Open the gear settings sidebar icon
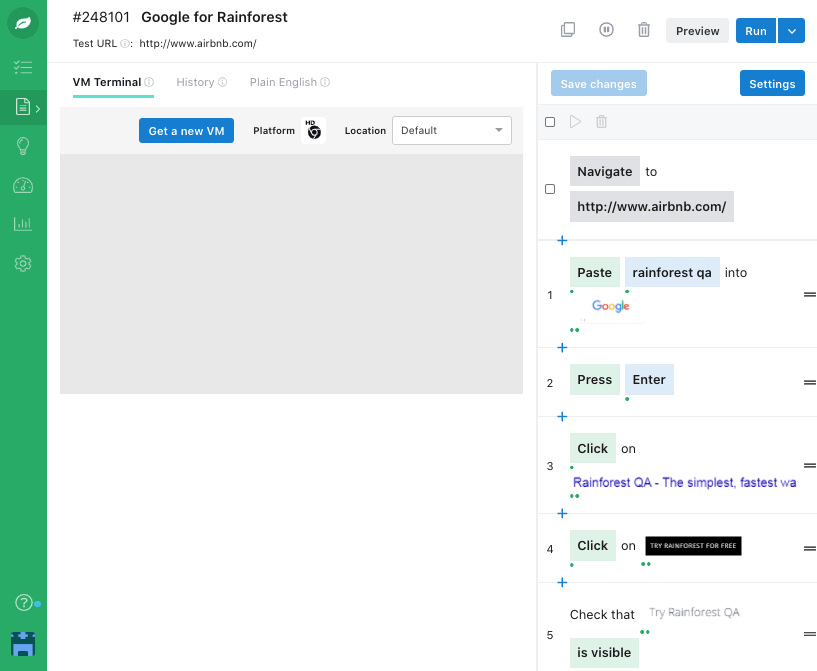The image size is (817, 671). [x=23, y=264]
